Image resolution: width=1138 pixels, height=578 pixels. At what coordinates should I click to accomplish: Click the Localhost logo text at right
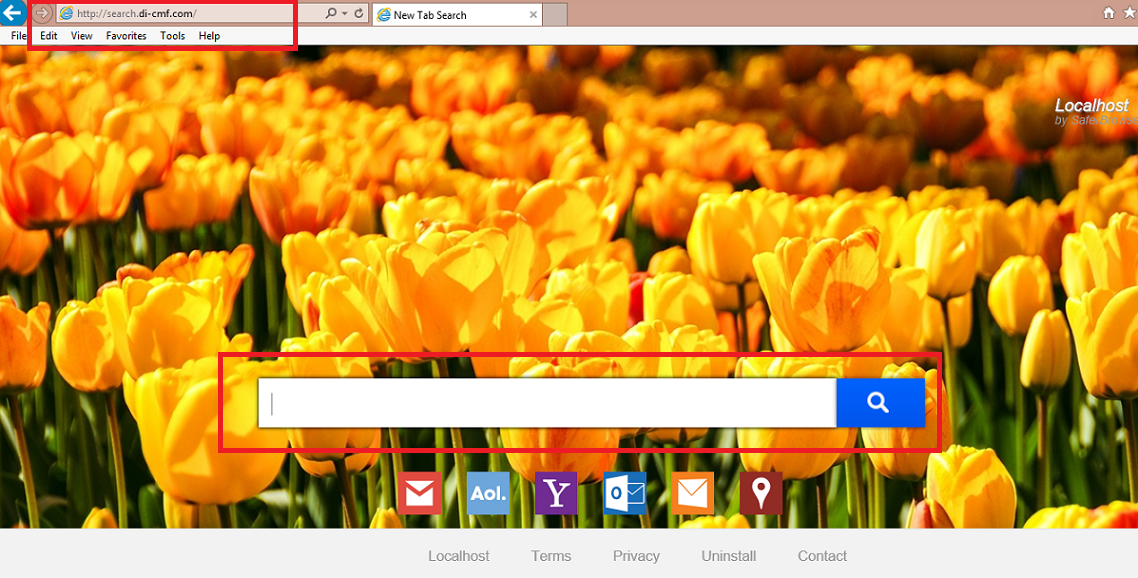(x=1092, y=106)
